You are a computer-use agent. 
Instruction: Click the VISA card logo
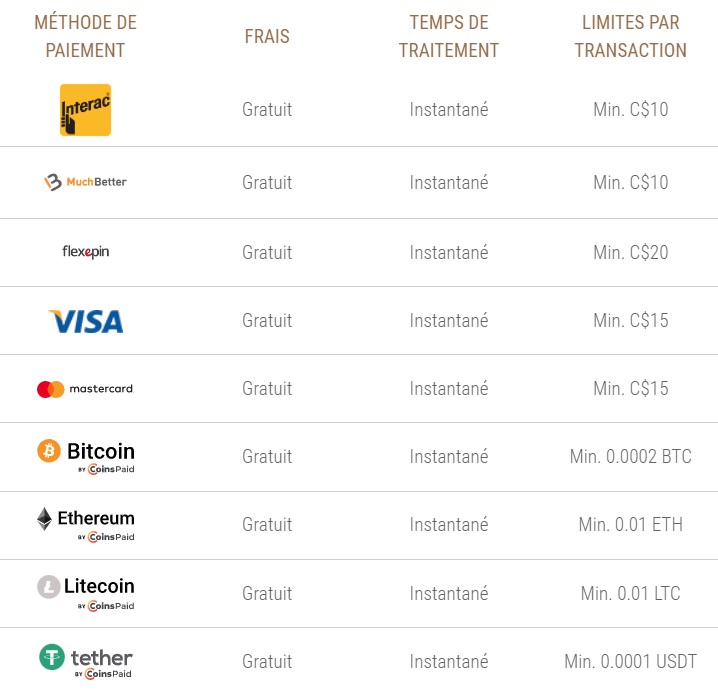click(x=86, y=321)
